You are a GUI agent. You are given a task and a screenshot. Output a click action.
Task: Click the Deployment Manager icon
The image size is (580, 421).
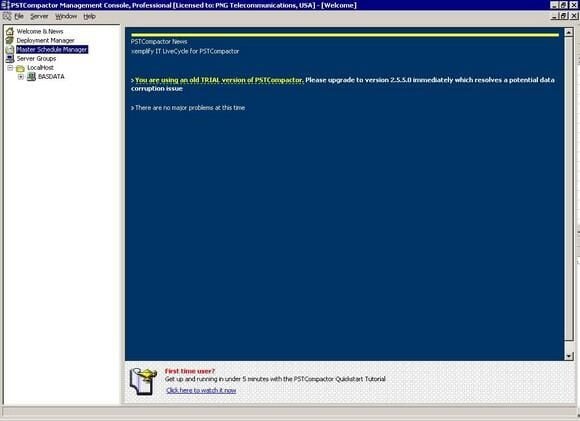coord(10,40)
